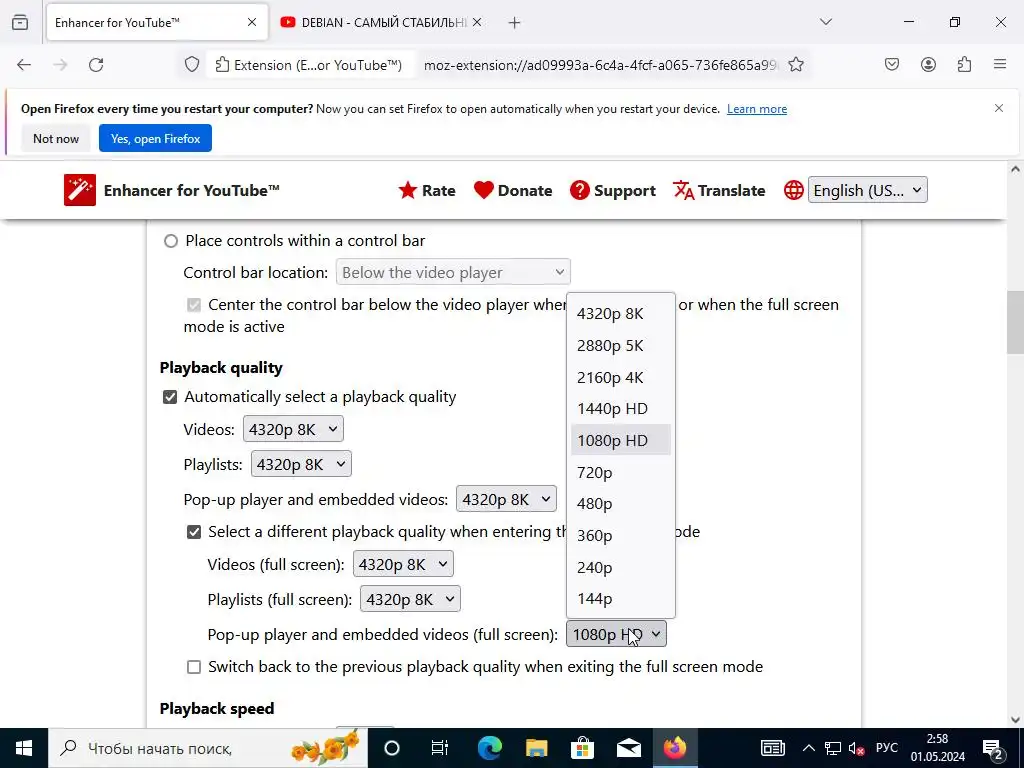This screenshot has height=768, width=1024.
Task: Choose 720p from the list
Action: [620, 472]
